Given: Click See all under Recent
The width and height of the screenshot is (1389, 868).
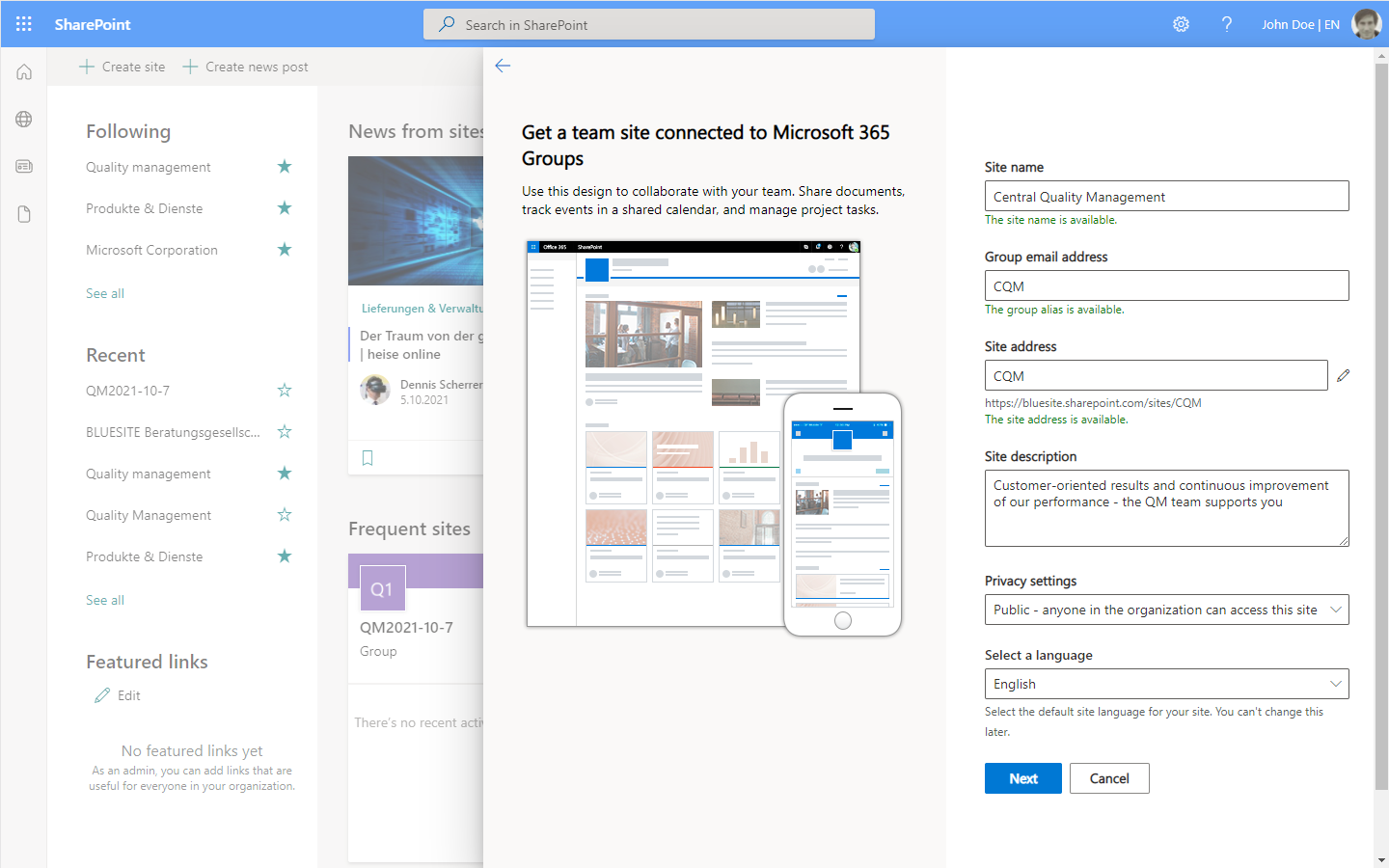Looking at the screenshot, I should tap(105, 600).
